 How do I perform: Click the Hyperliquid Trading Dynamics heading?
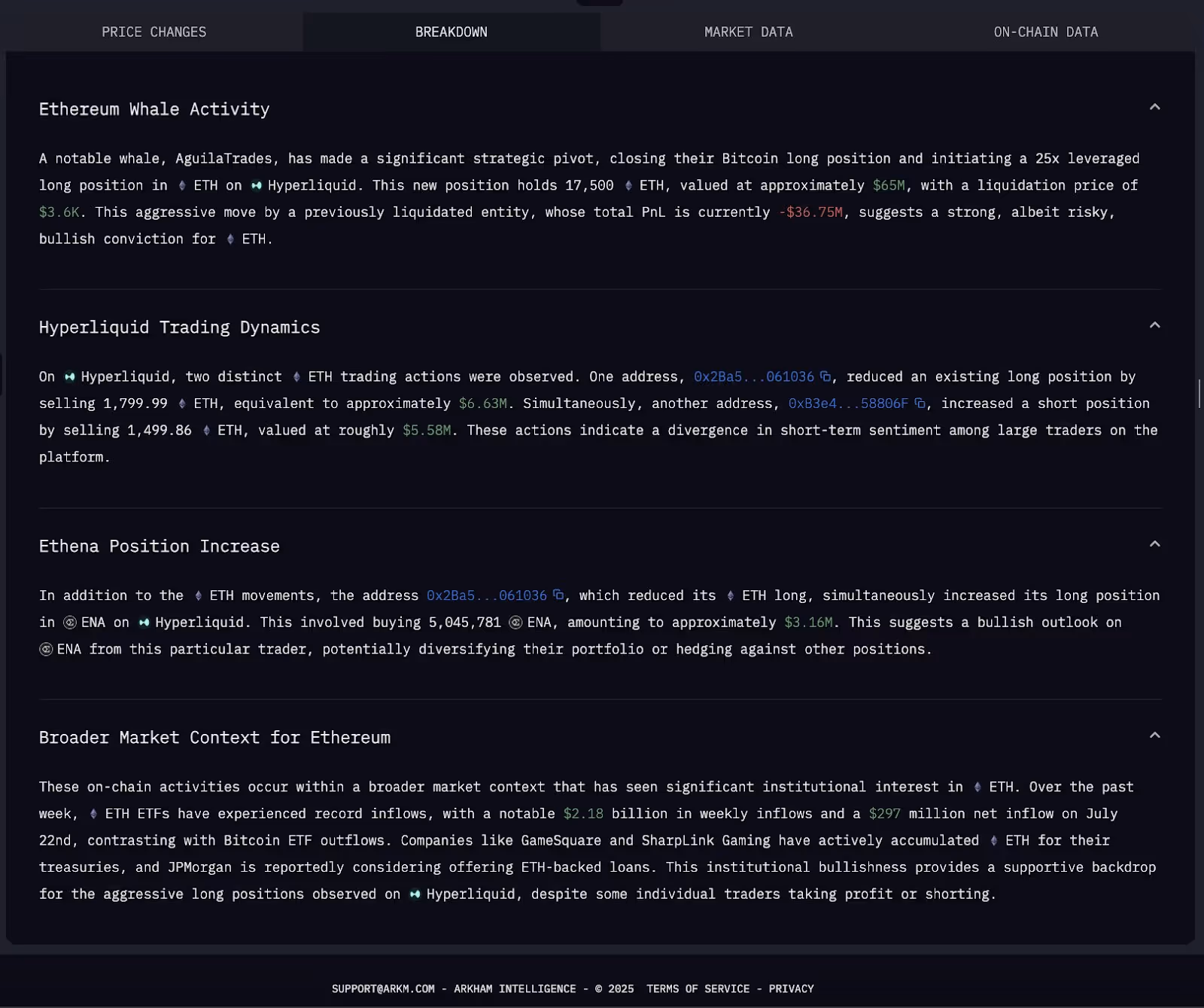click(179, 327)
